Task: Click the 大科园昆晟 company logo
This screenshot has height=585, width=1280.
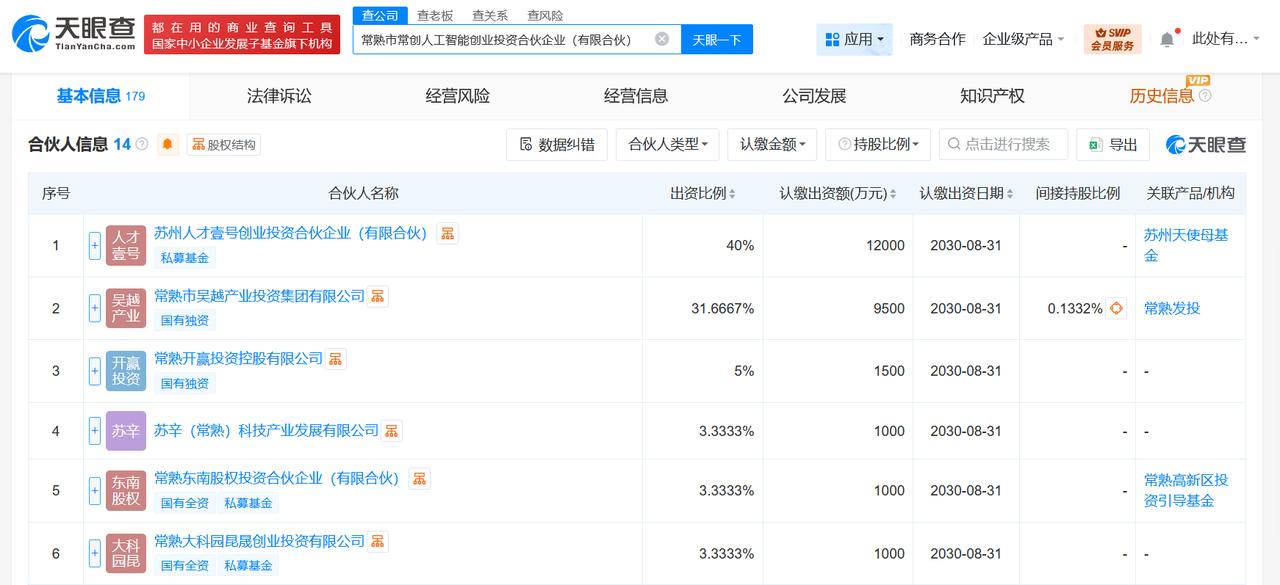Action: (x=126, y=553)
